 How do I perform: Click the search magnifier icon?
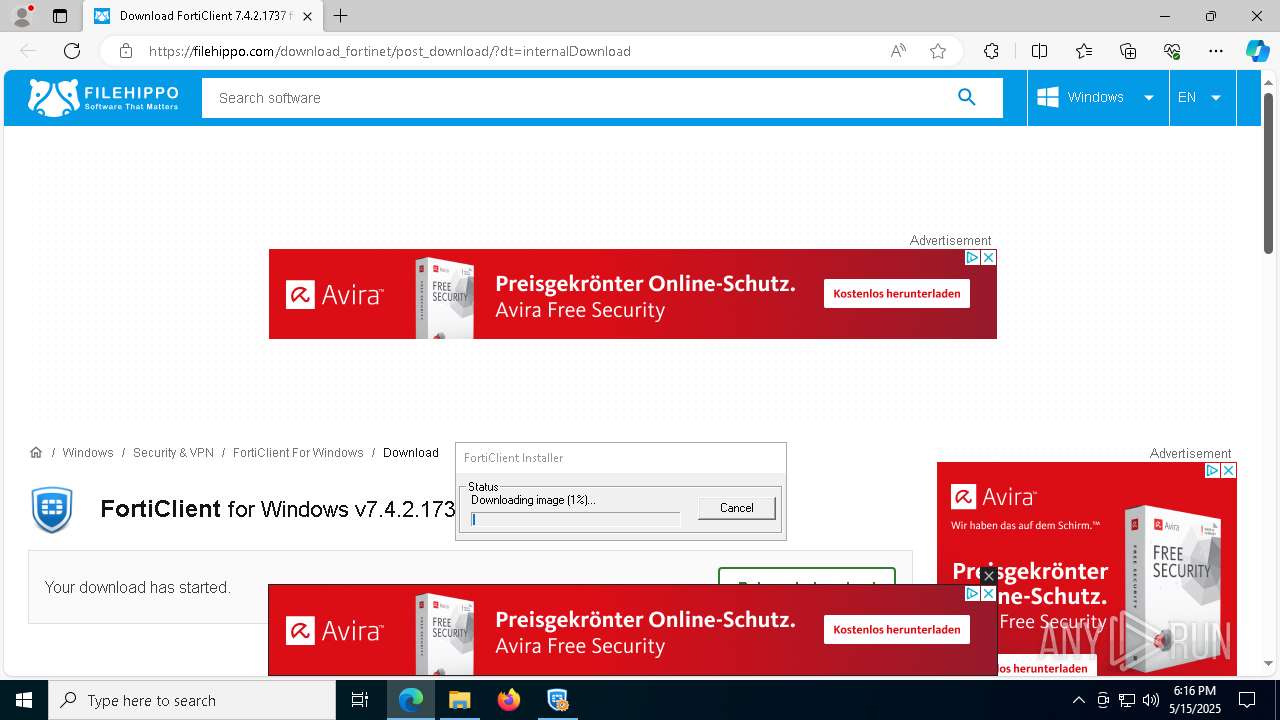coord(966,97)
